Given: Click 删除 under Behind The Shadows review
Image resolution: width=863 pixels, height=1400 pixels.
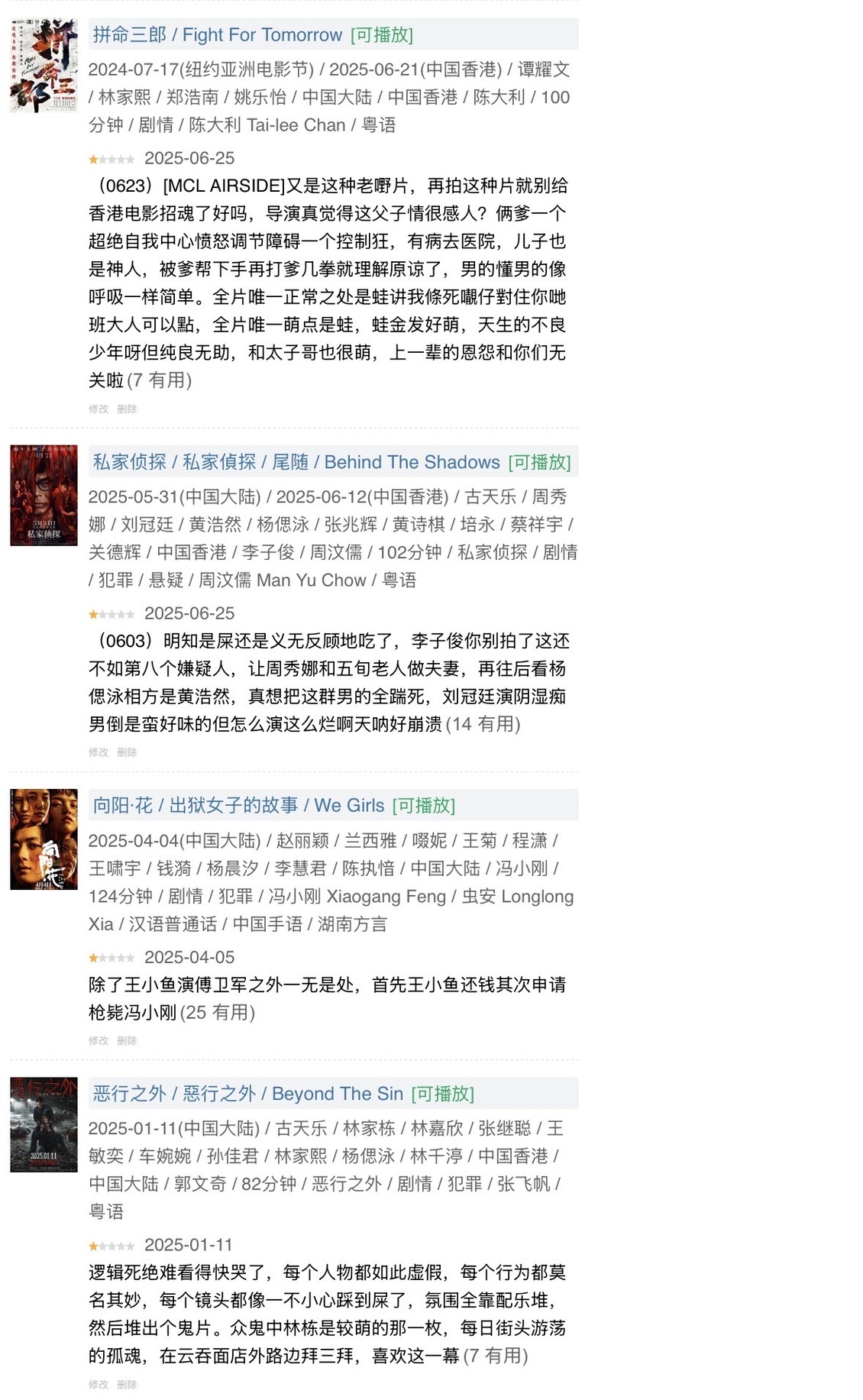Looking at the screenshot, I should (x=127, y=752).
